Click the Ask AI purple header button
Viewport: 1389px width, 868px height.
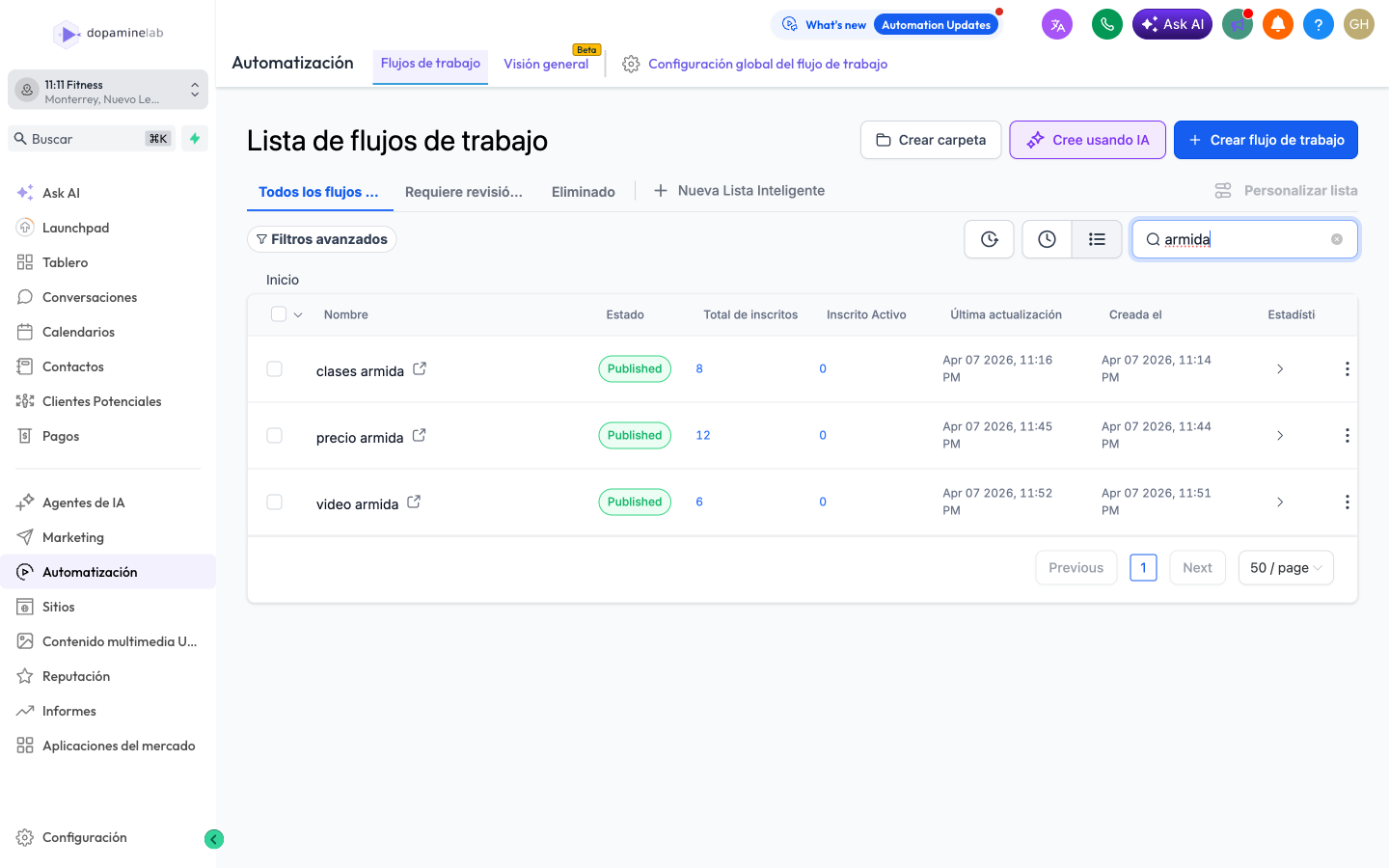pos(1172,25)
